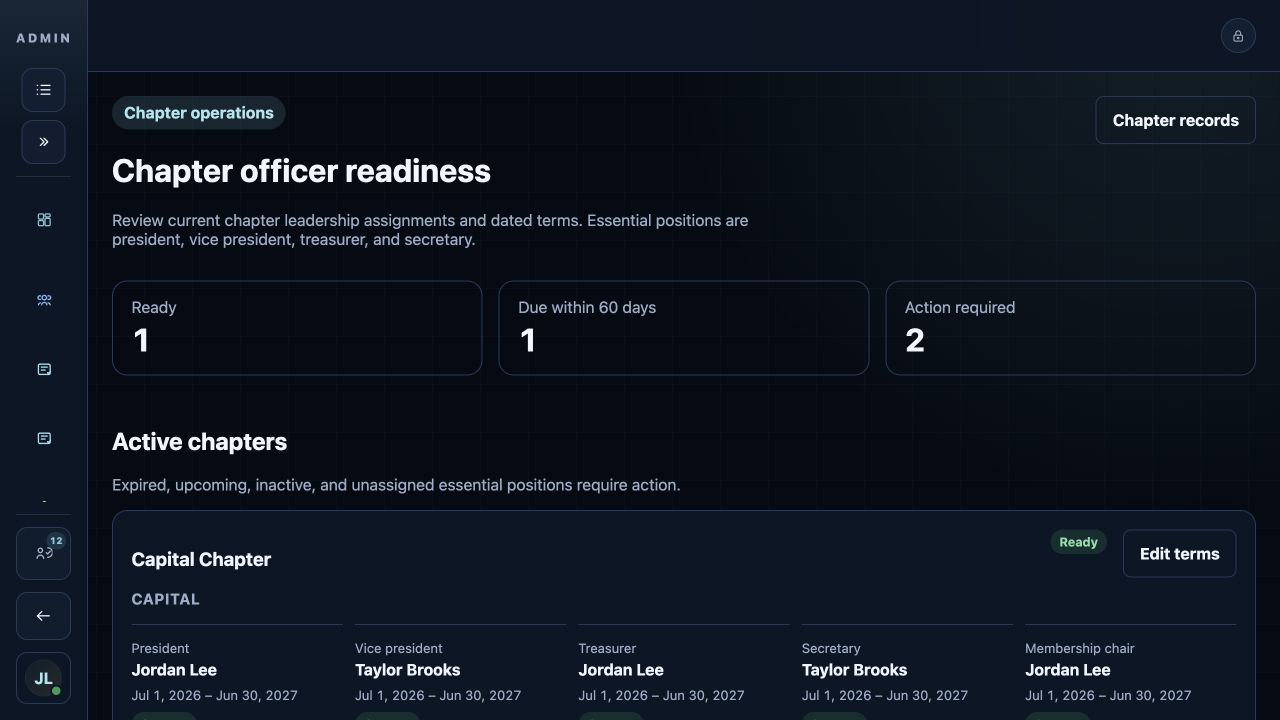
Task: Open the note icon directly below the people group icon
Action: [44, 370]
